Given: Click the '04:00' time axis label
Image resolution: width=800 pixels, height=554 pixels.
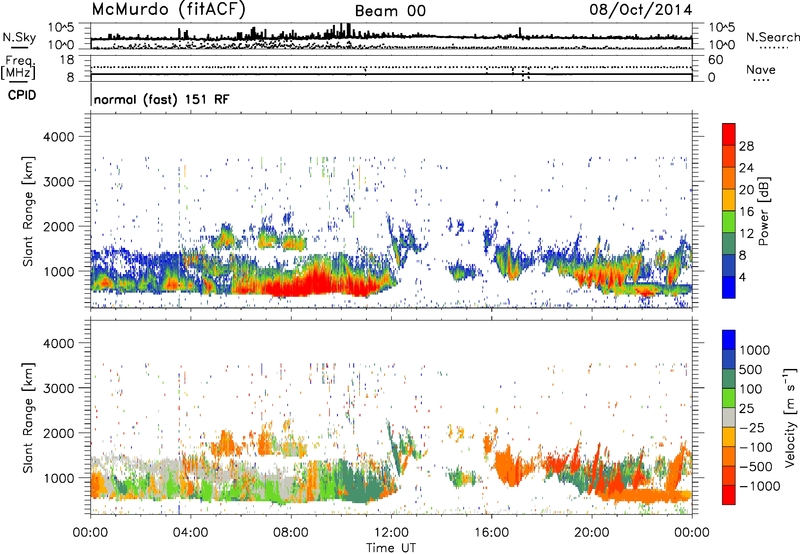Looking at the screenshot, I should pos(191,533).
